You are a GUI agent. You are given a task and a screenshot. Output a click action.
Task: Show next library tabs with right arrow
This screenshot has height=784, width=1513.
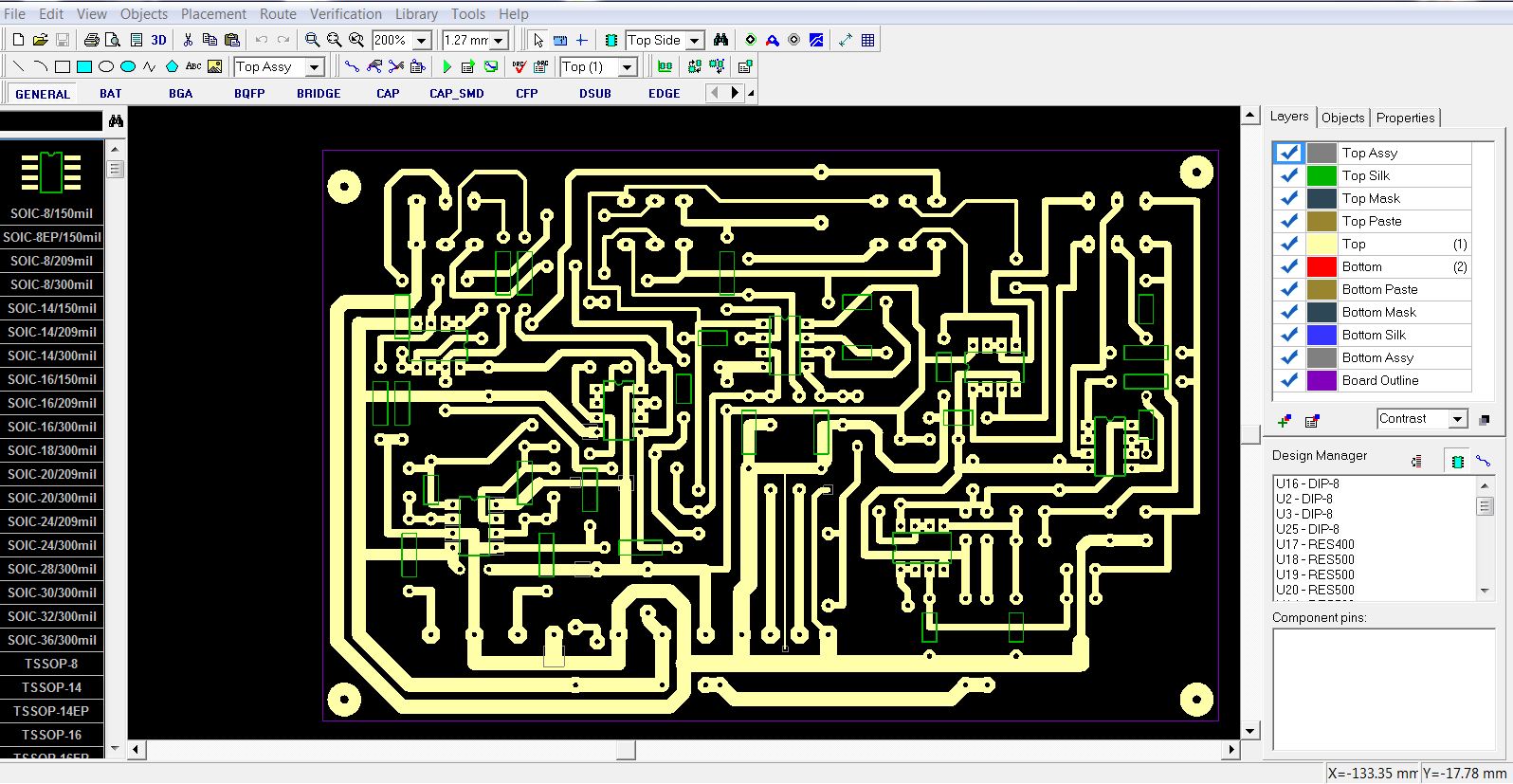pyautogui.click(x=735, y=93)
